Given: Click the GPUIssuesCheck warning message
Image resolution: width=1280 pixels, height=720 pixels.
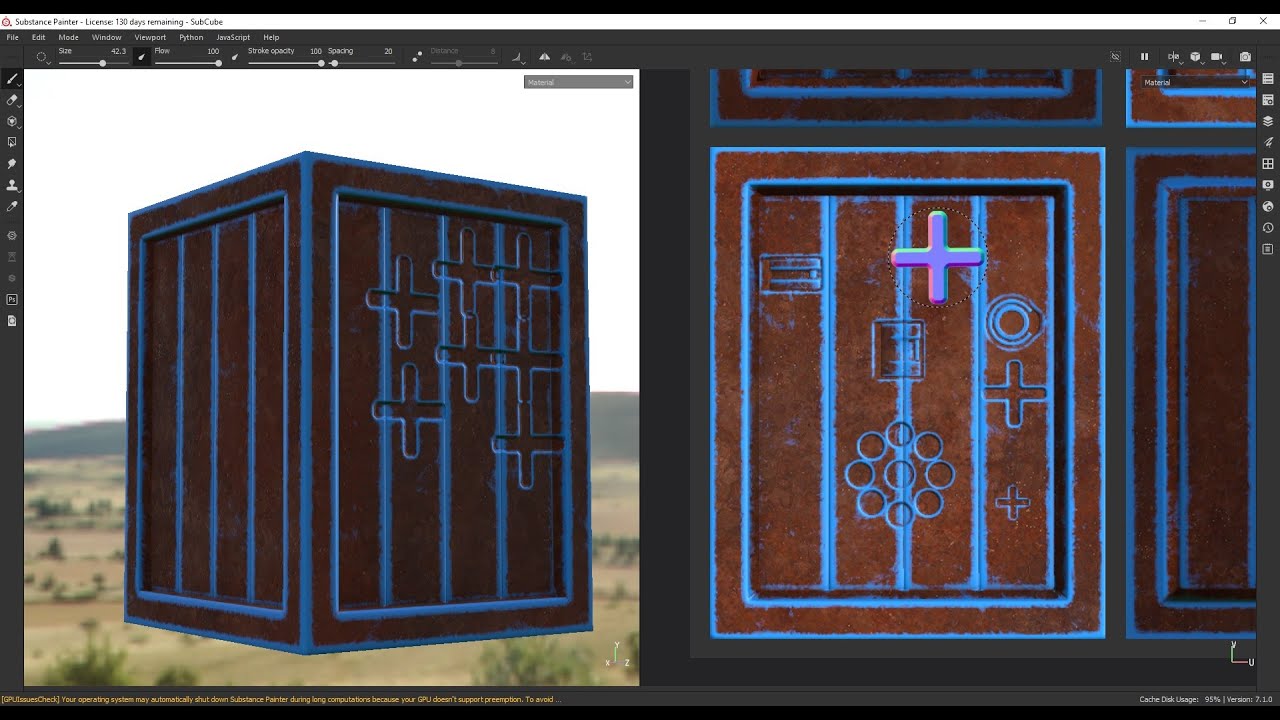Looking at the screenshot, I should coord(281,700).
